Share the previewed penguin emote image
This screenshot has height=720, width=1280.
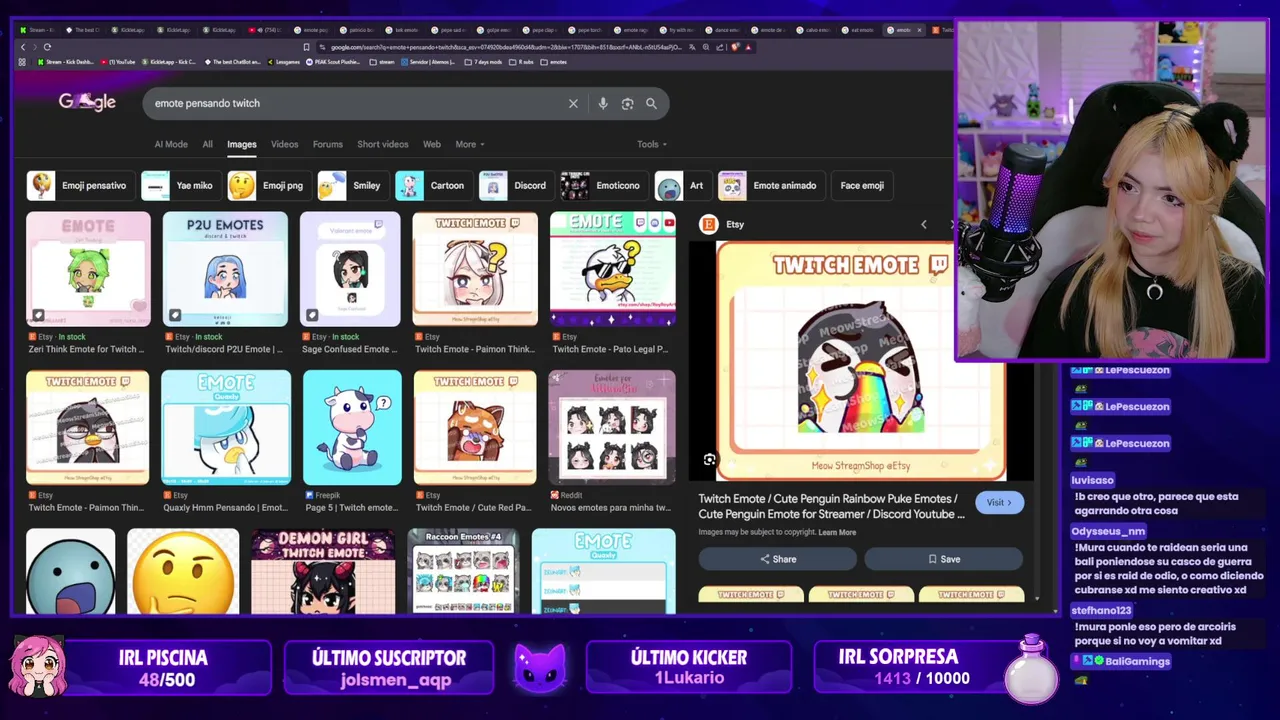click(778, 559)
